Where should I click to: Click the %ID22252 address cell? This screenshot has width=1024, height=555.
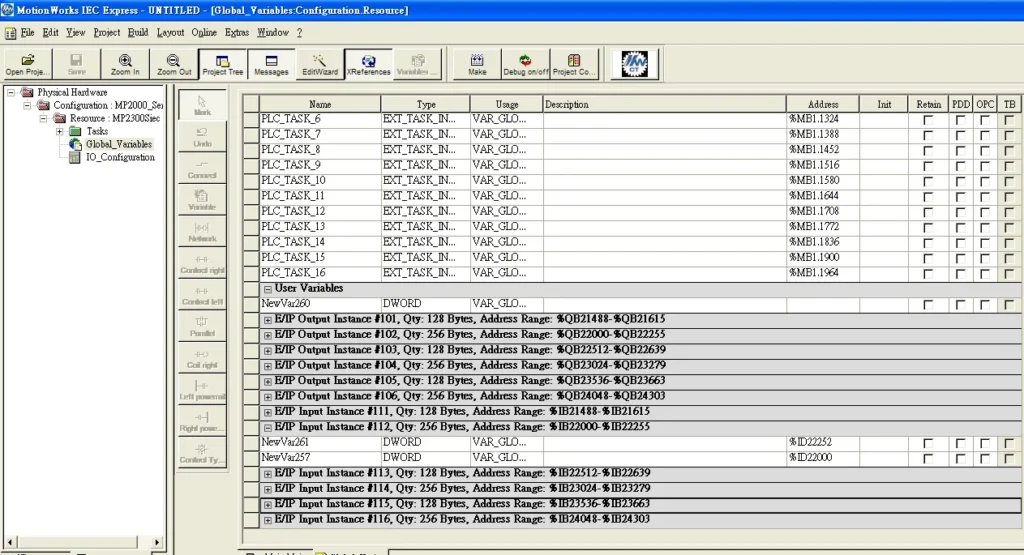point(823,443)
